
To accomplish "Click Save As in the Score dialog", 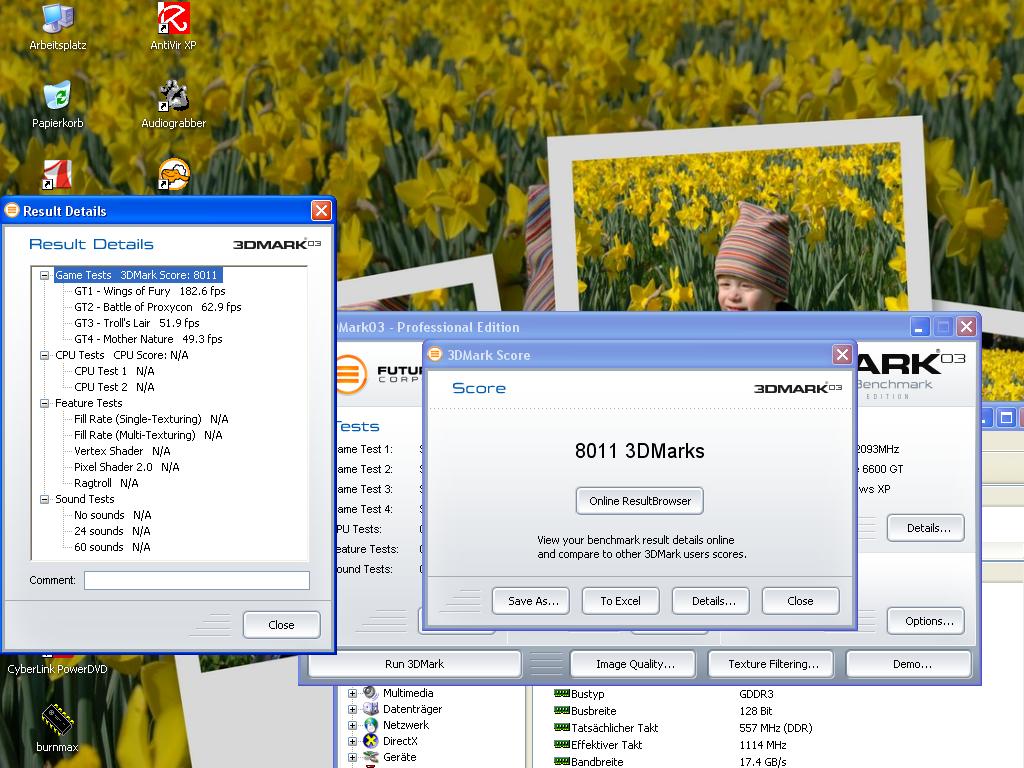I will 531,601.
